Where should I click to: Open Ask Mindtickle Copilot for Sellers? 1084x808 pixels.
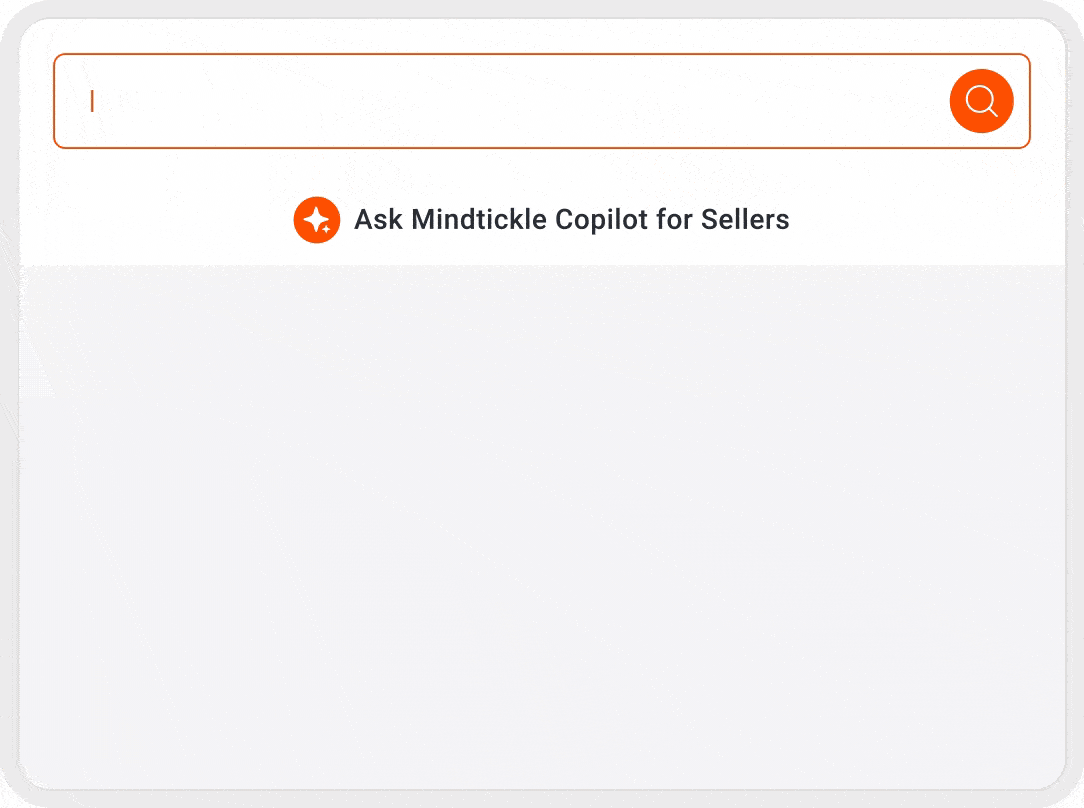(x=571, y=220)
